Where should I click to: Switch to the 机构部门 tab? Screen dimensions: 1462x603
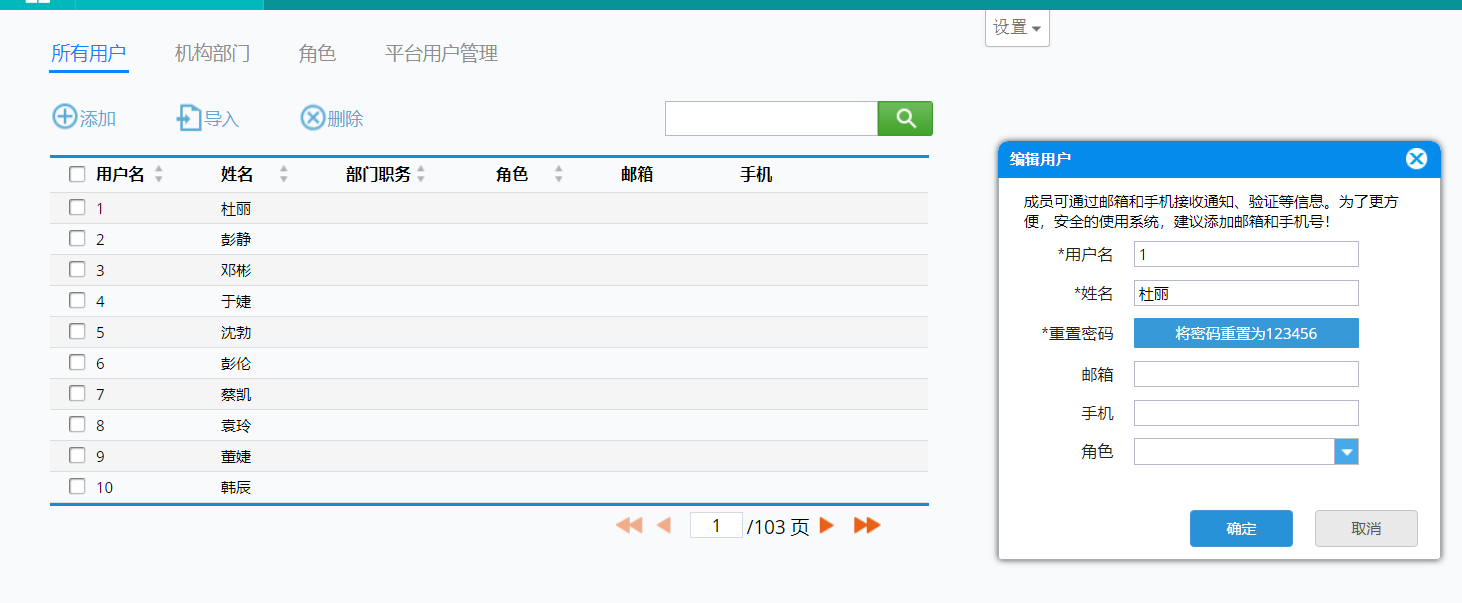point(212,54)
